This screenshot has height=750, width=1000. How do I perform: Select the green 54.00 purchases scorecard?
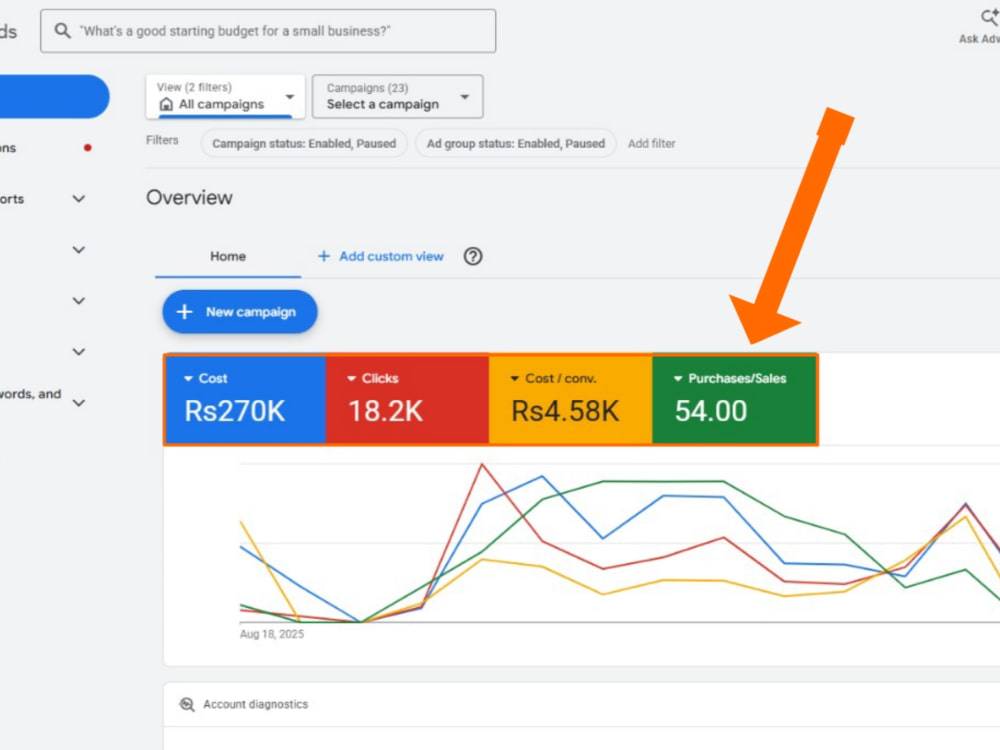pyautogui.click(x=734, y=399)
